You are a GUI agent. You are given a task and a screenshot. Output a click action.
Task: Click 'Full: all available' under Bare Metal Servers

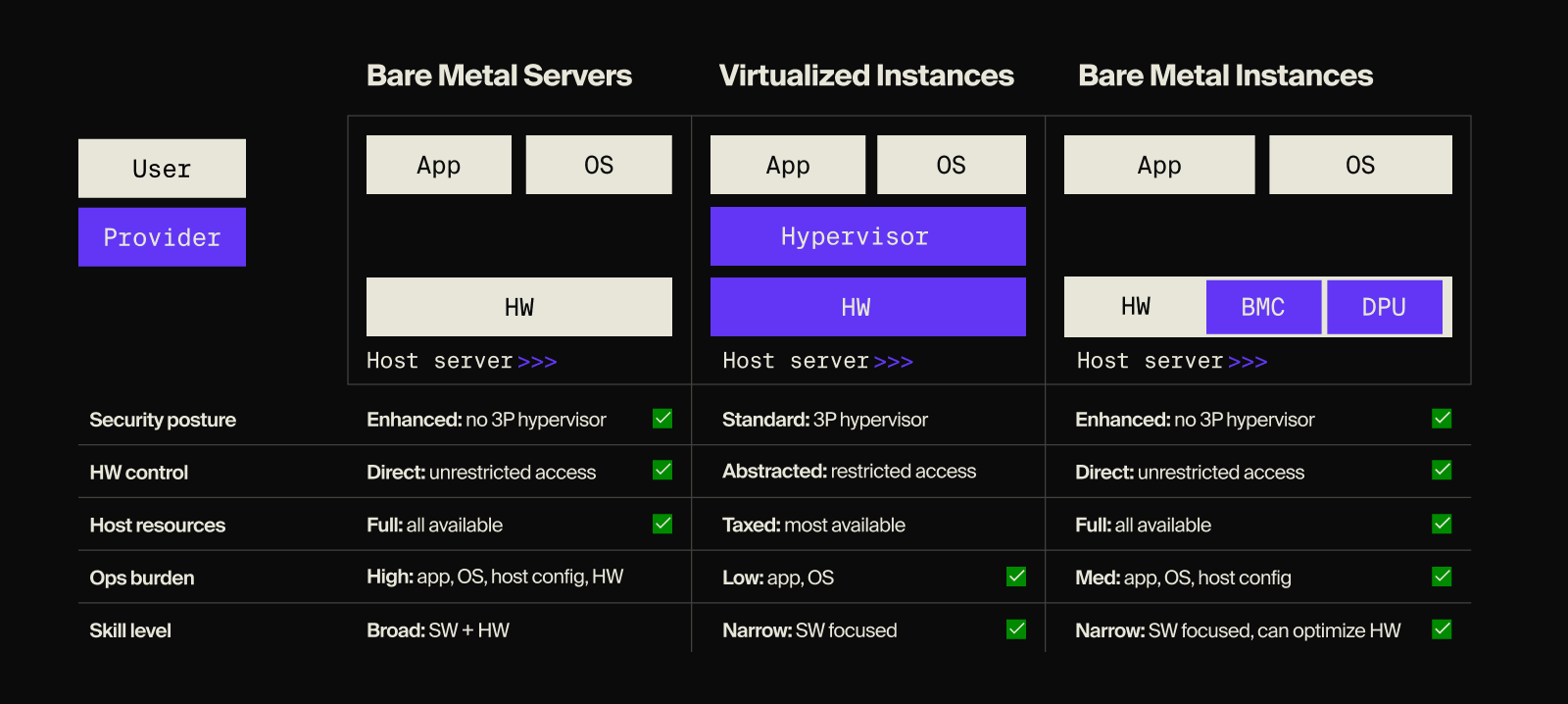[x=434, y=525]
